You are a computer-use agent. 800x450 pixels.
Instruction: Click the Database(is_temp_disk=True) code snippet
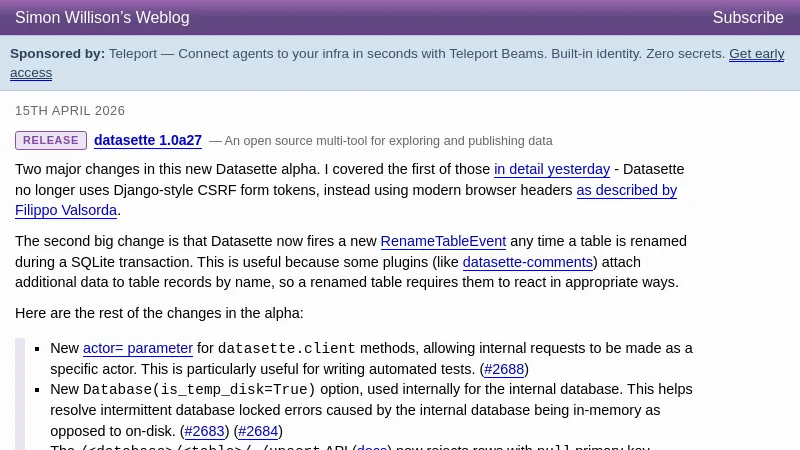coord(199,390)
